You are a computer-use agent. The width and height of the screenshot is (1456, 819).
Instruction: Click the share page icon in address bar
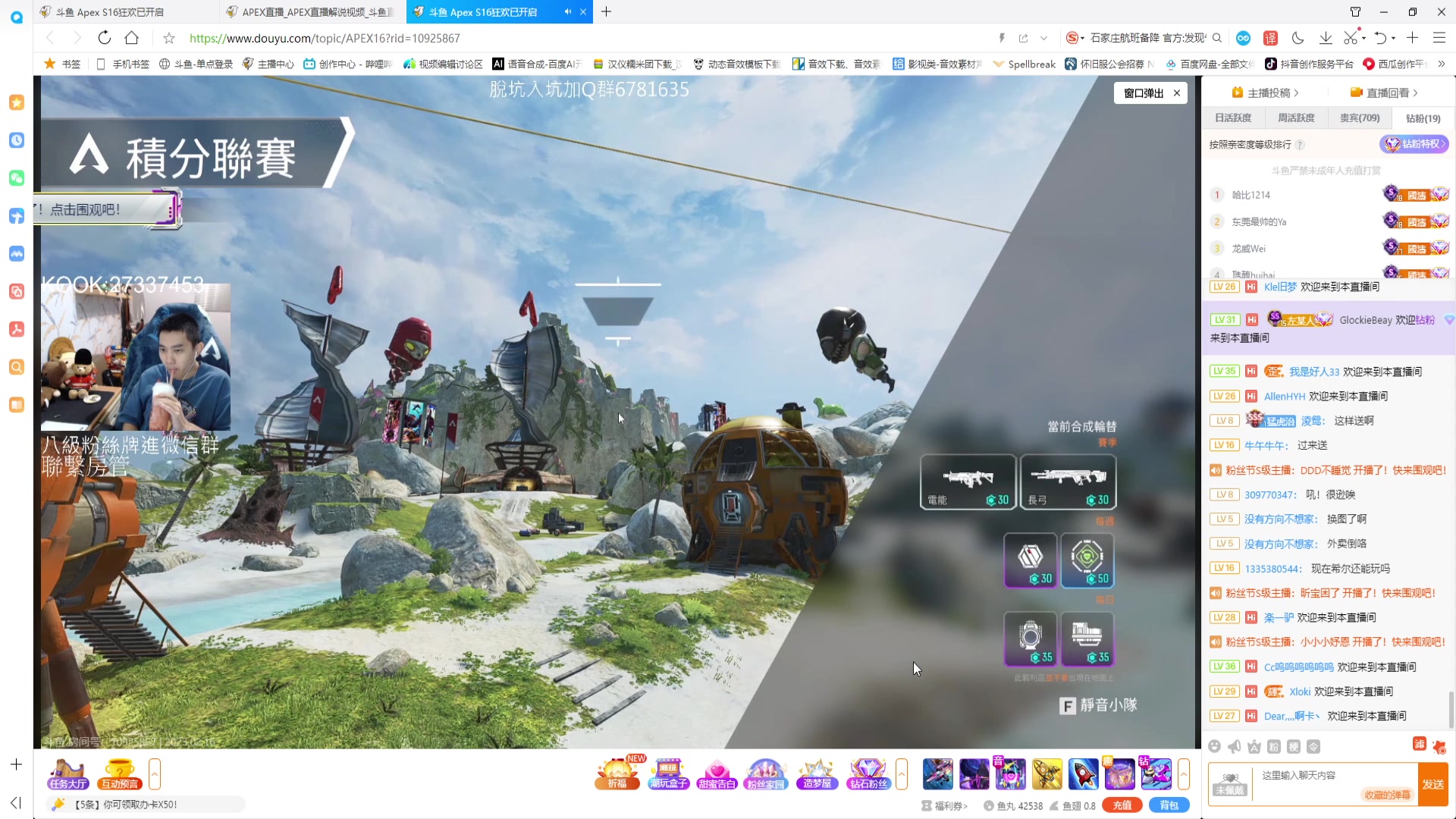coord(1023,38)
